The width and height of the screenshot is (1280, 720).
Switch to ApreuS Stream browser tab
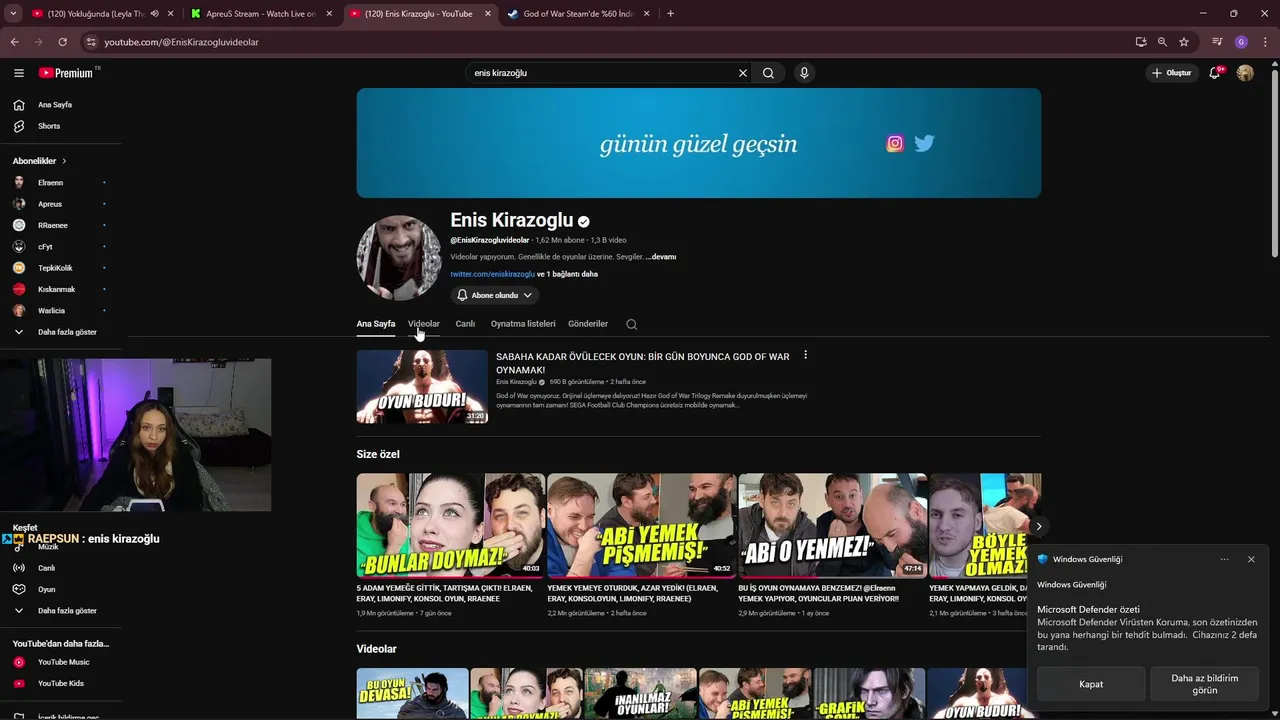click(262, 14)
